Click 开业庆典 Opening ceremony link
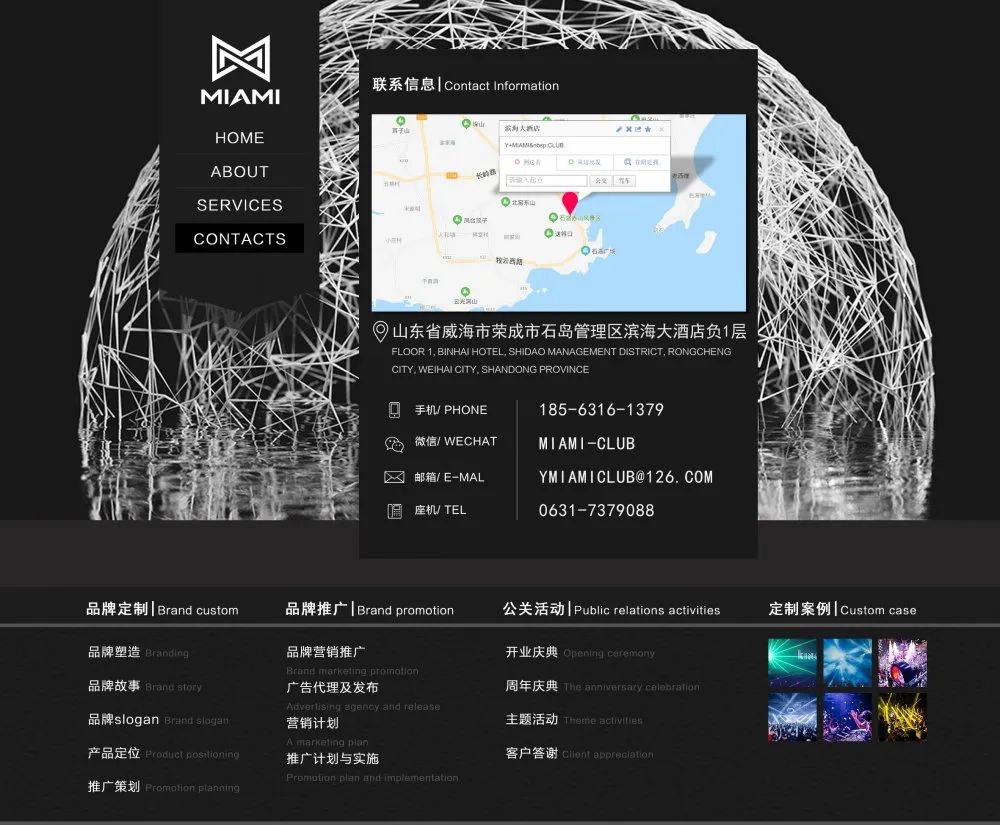Screen dimensions: 1000x825 [x=580, y=652]
